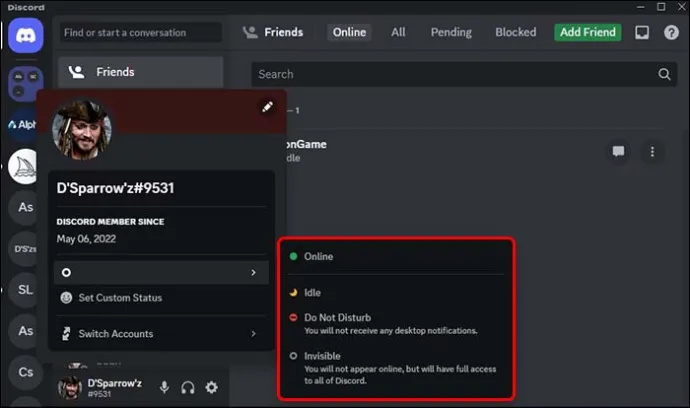Deafen audio with headphones icon

tap(188, 387)
